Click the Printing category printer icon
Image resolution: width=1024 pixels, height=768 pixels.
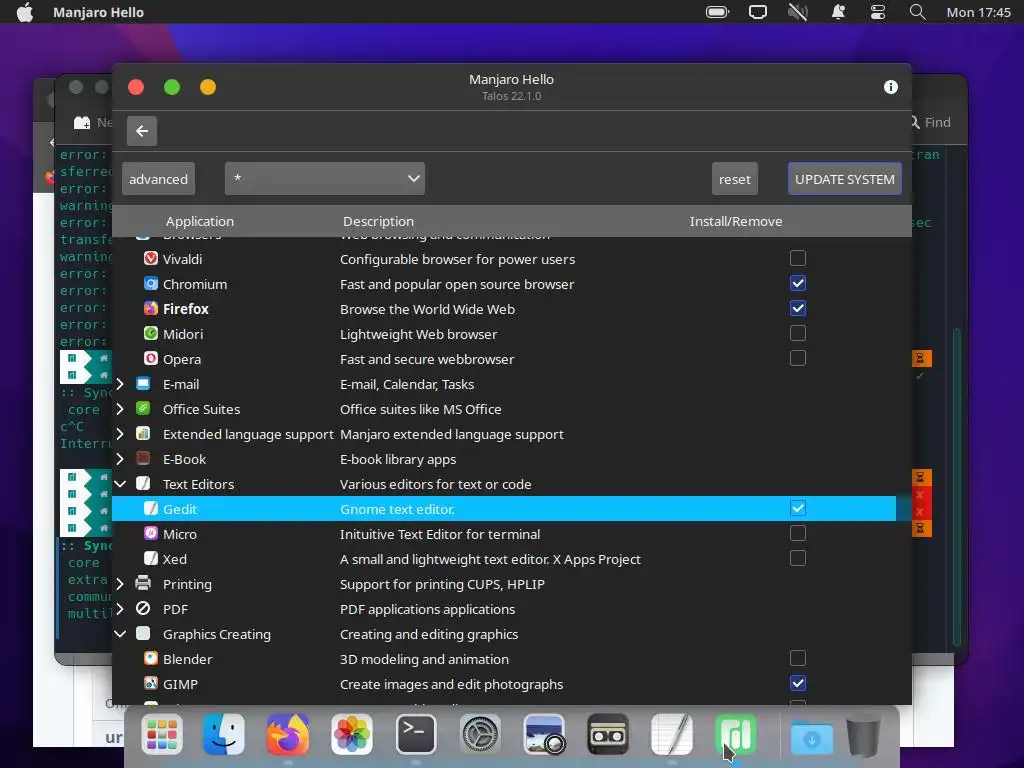point(143,583)
